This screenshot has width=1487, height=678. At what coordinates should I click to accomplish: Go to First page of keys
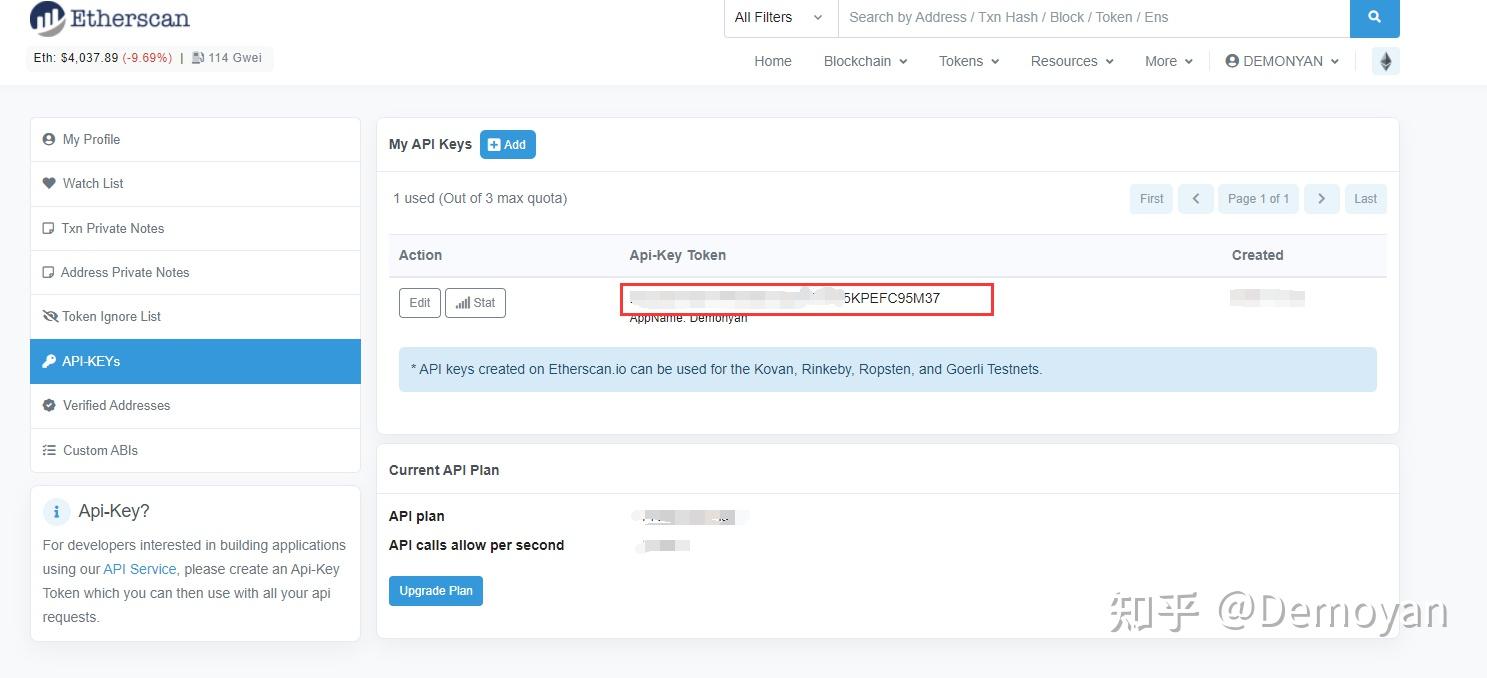(1151, 199)
